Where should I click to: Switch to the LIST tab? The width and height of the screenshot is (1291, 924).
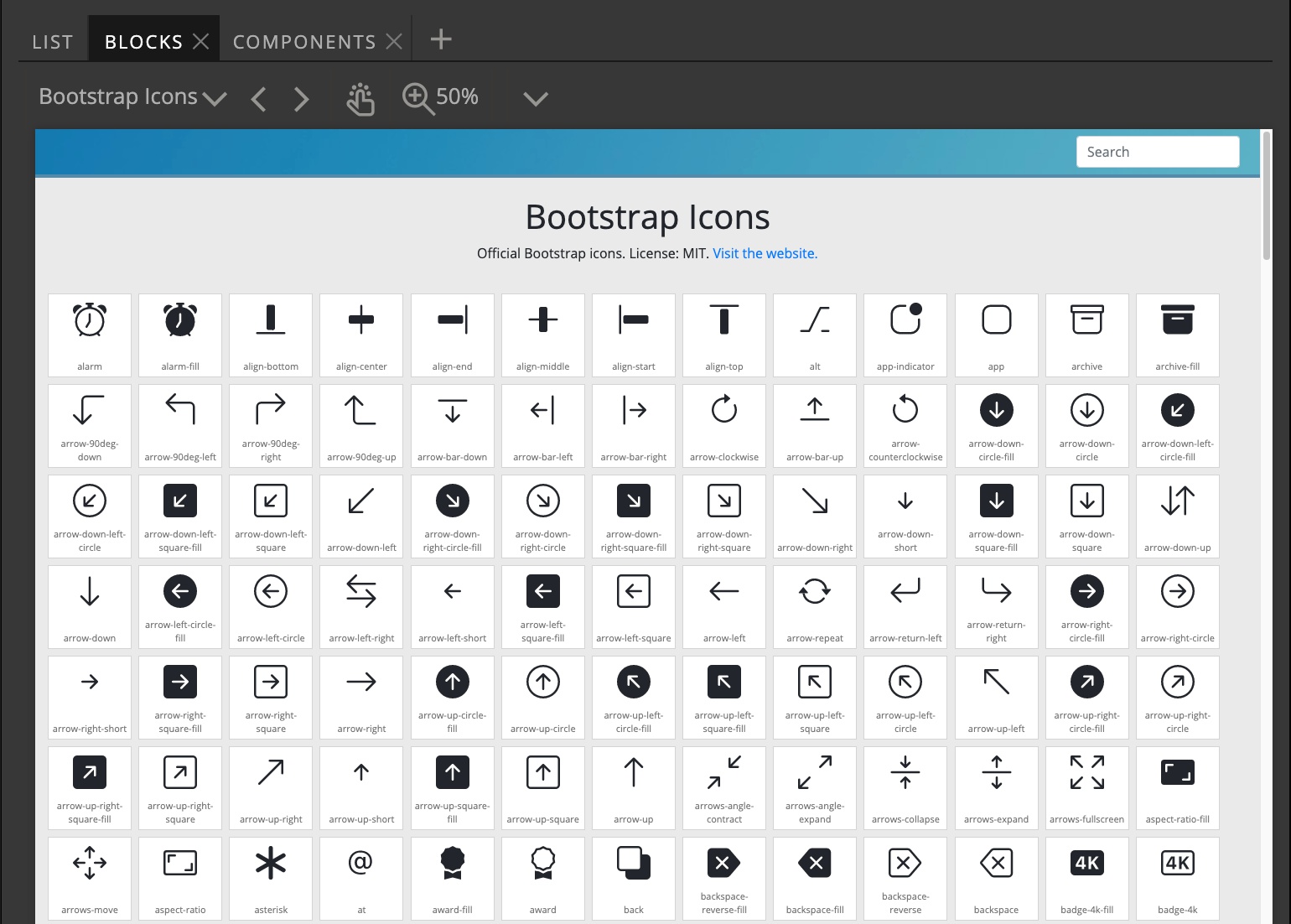click(53, 42)
